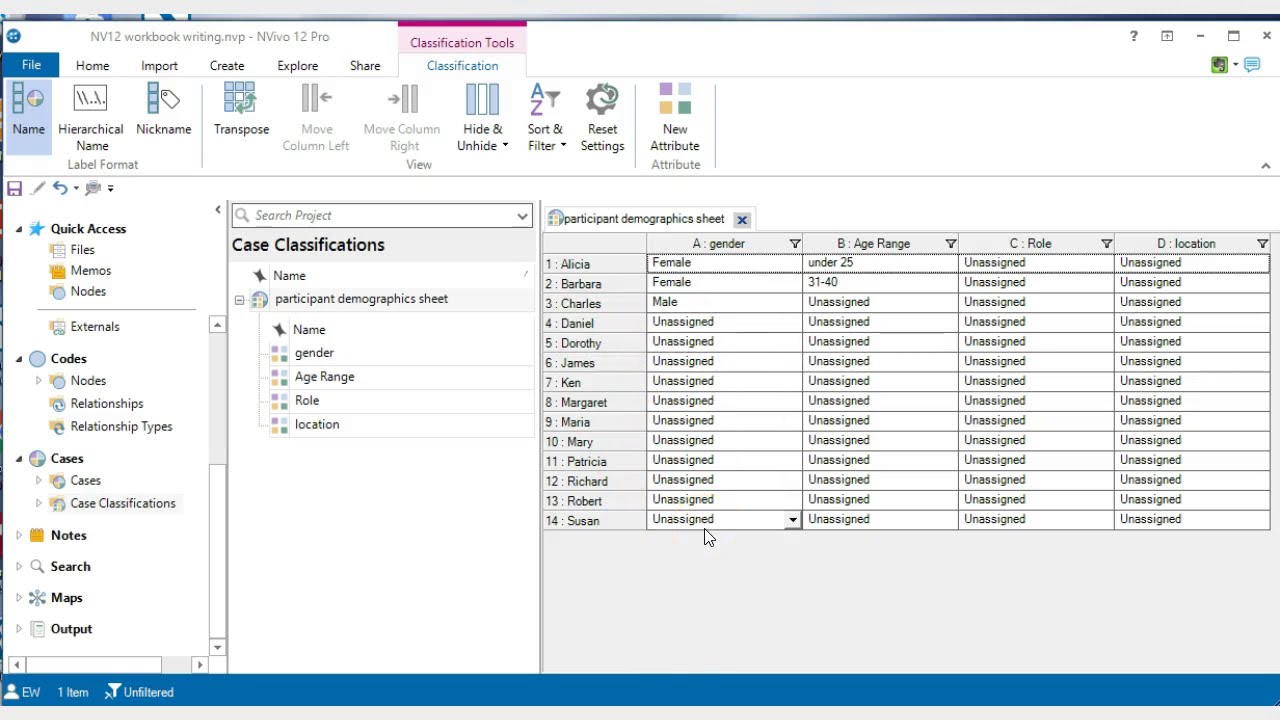Select the Role attribute in list
Image resolution: width=1280 pixels, height=720 pixels.
click(307, 401)
